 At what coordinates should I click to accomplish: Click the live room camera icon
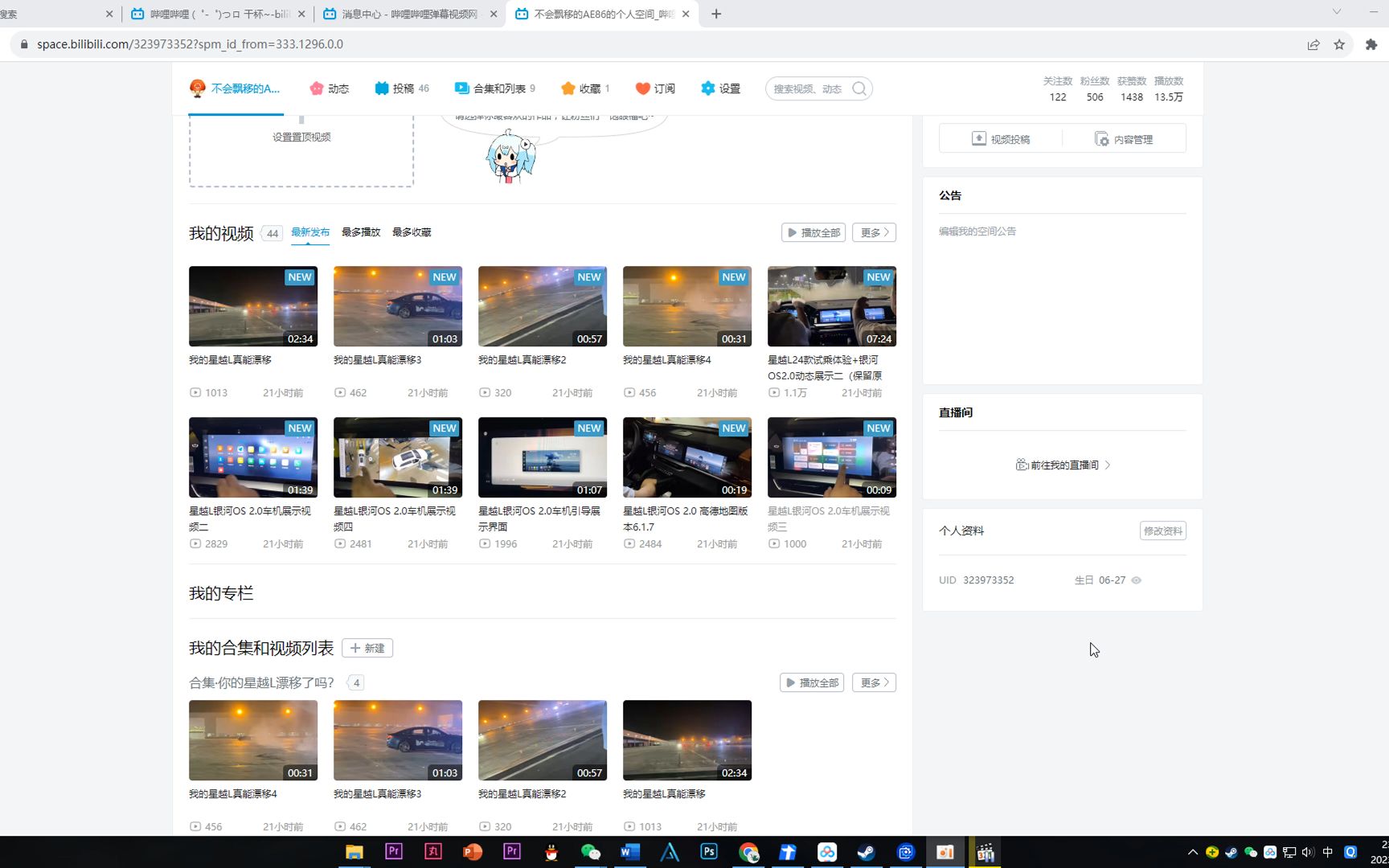pyautogui.click(x=1022, y=465)
